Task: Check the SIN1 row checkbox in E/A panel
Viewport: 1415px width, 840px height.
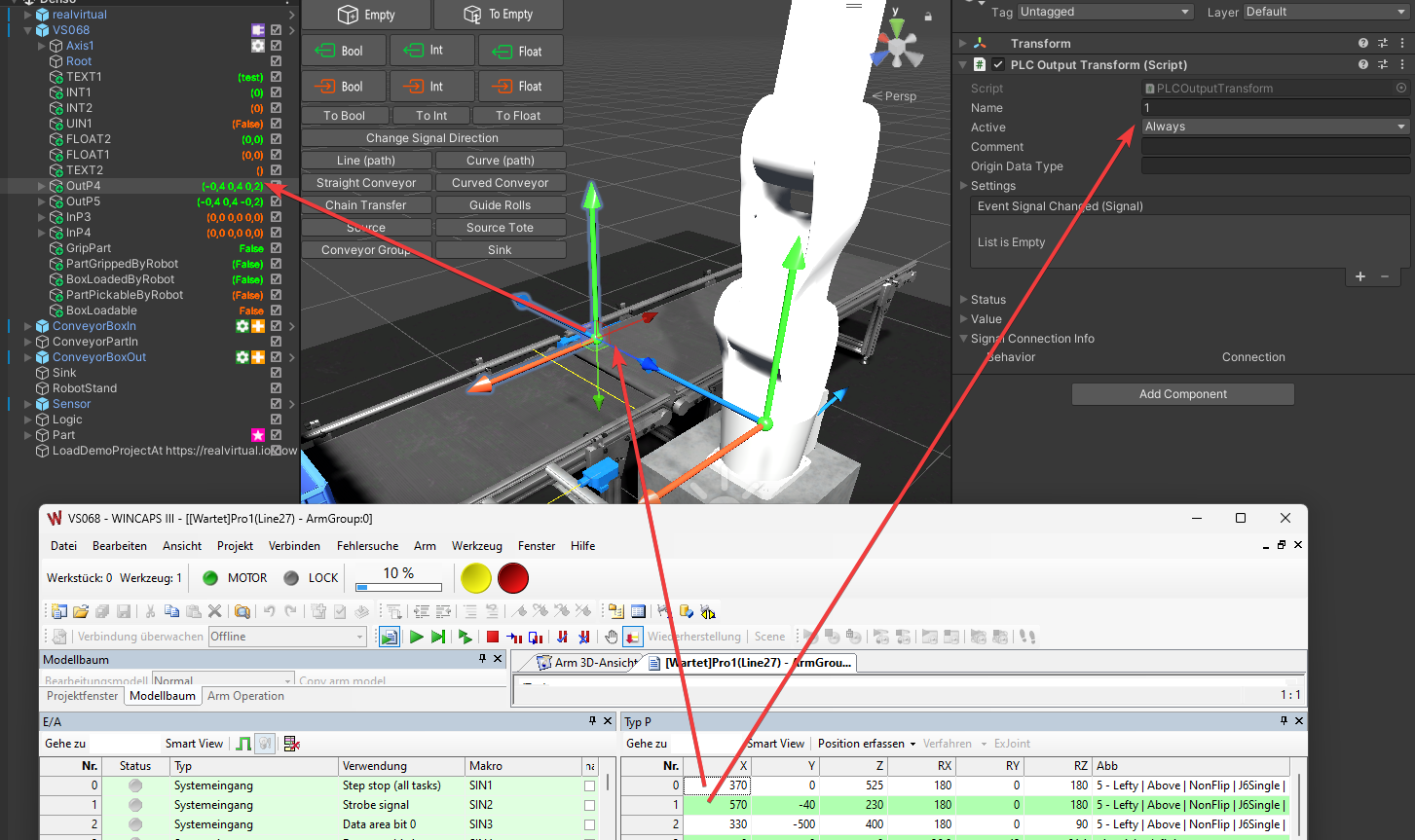Action: pyautogui.click(x=589, y=785)
